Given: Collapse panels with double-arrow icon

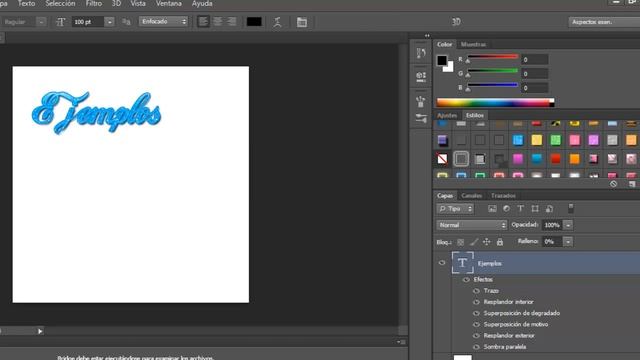Looking at the screenshot, I should click(x=427, y=36).
